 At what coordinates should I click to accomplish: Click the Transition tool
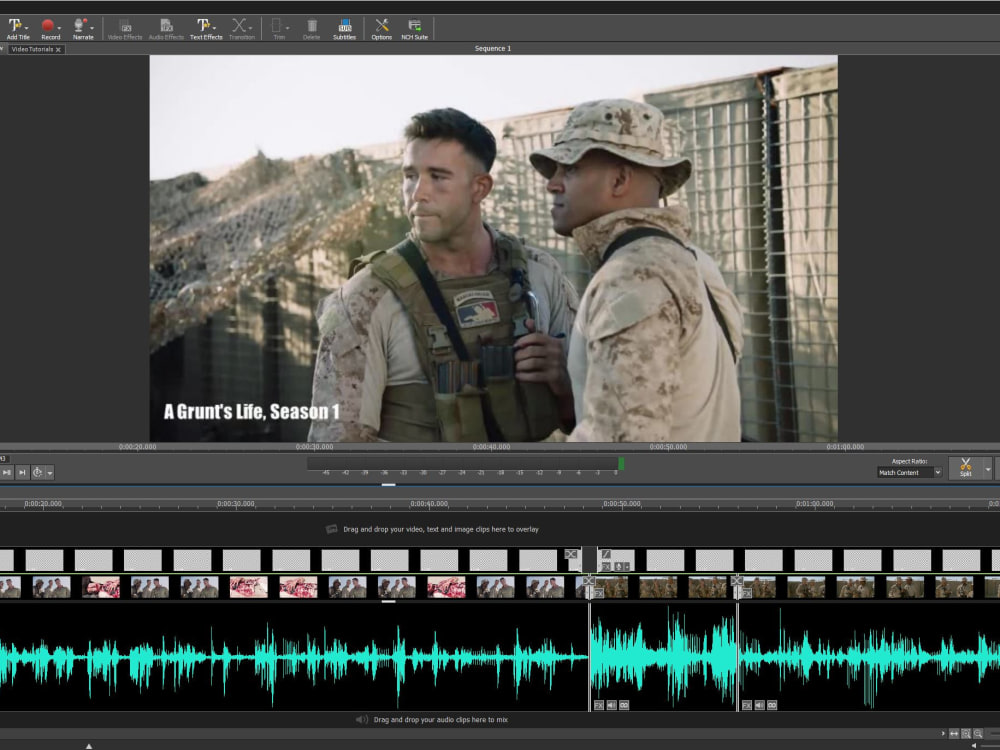tap(240, 29)
